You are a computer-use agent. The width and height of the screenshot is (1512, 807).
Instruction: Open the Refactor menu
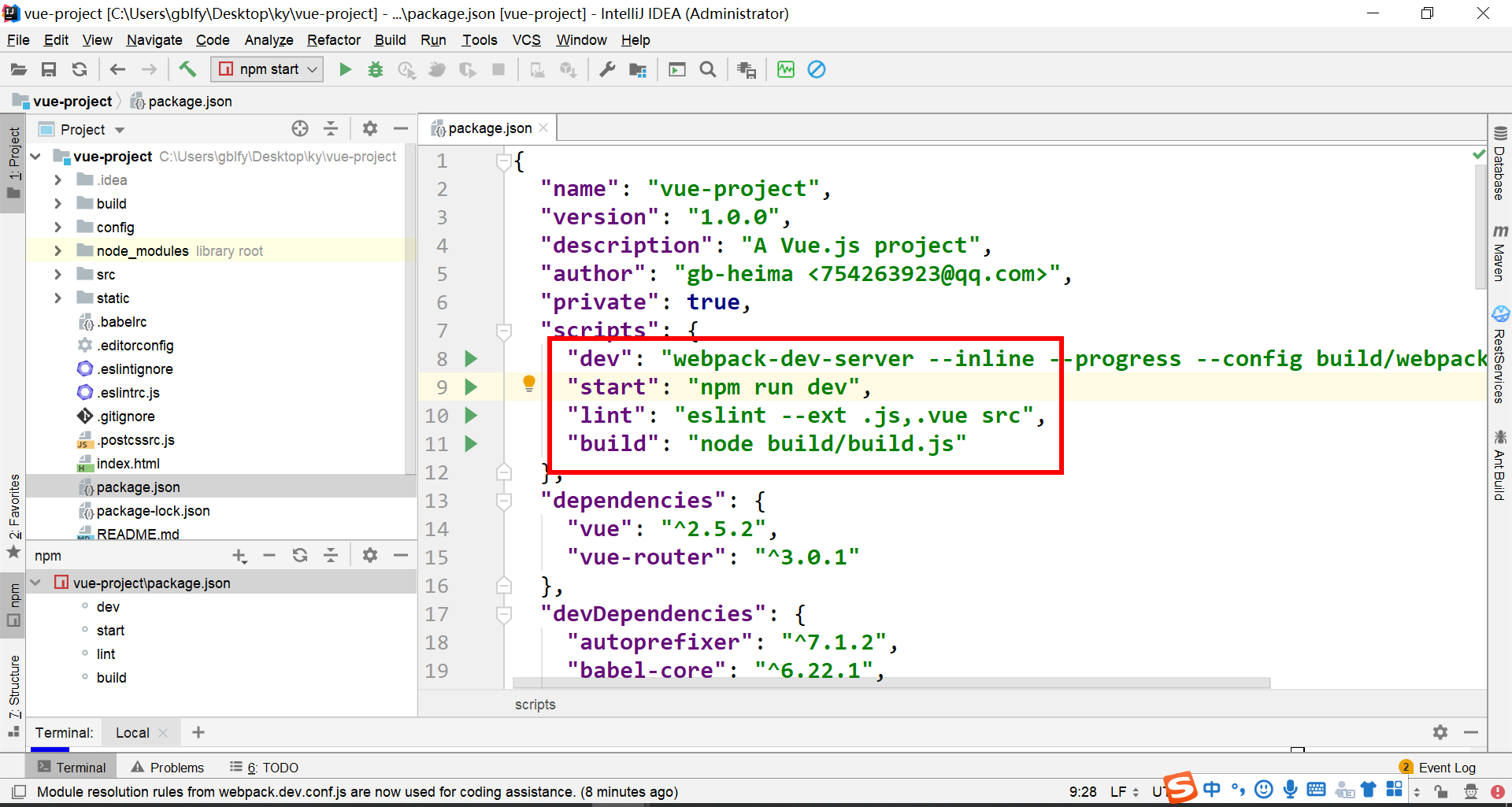coord(334,40)
